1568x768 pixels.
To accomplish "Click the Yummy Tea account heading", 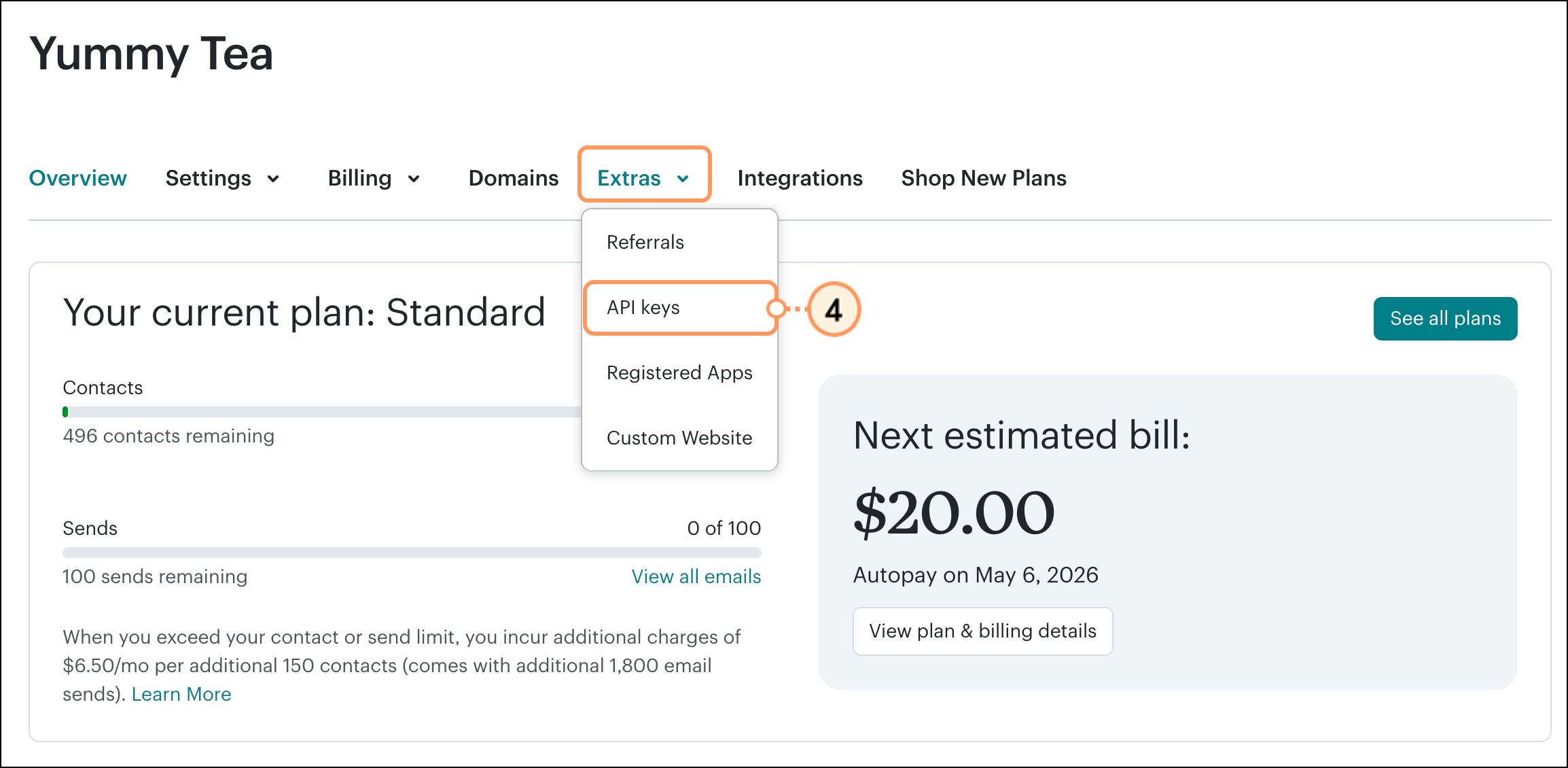I will pos(152,54).
